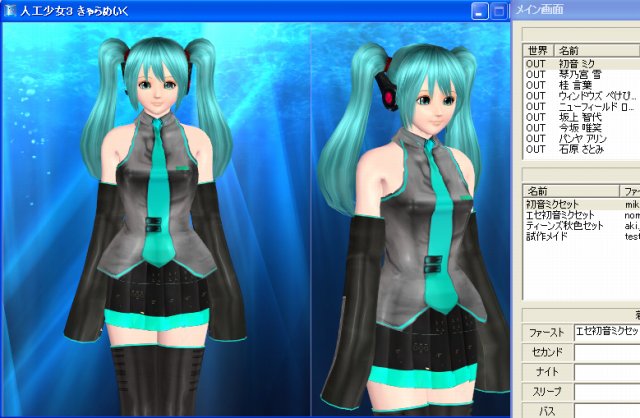Sort by the 世界 column header
The image size is (640, 418).
(x=538, y=51)
